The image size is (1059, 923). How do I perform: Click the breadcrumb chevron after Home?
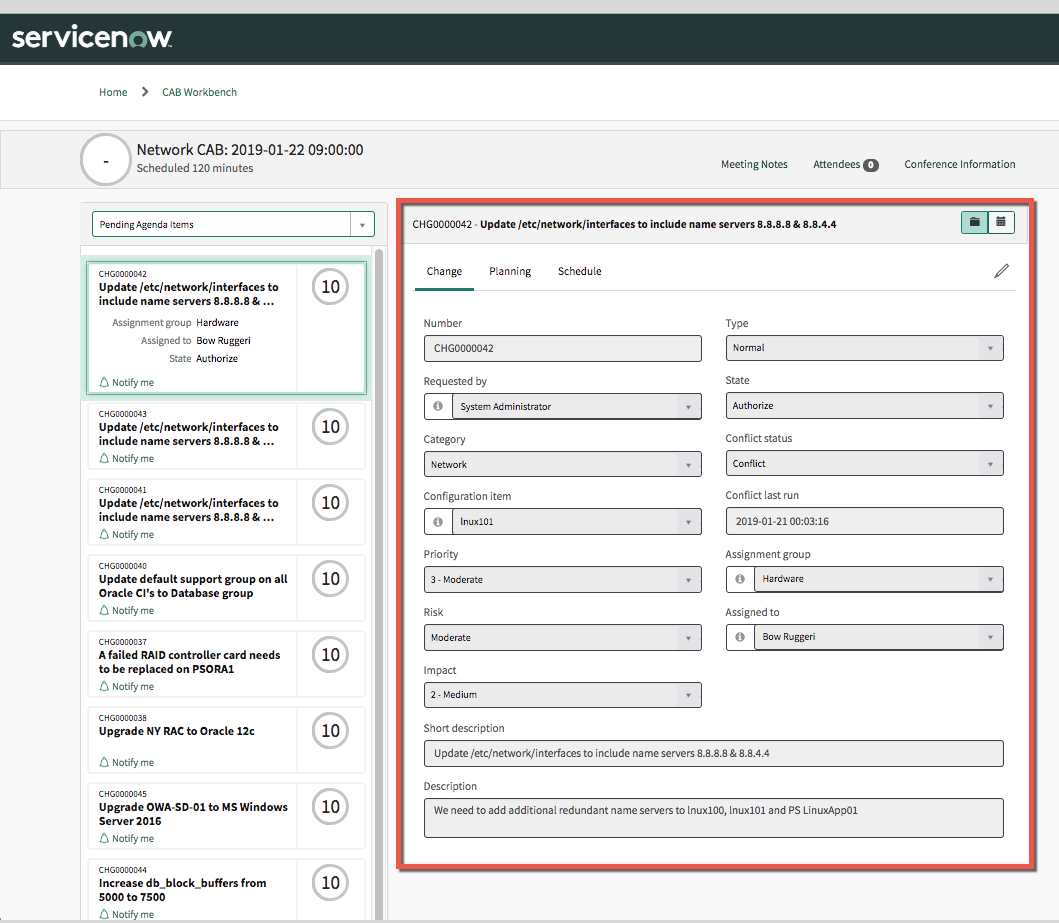(145, 92)
